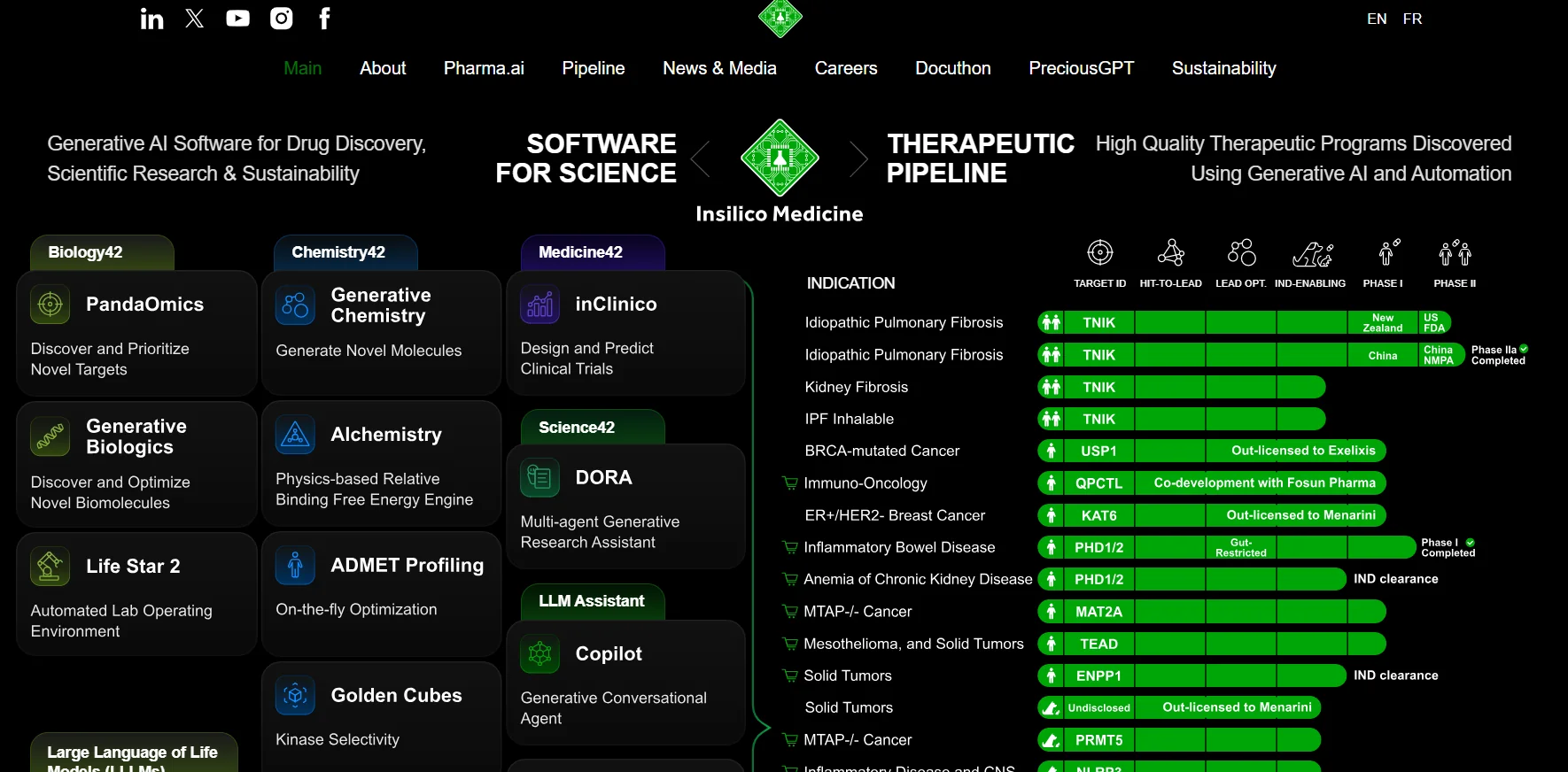
Task: Open the LinkedIn social icon
Action: coord(151,19)
